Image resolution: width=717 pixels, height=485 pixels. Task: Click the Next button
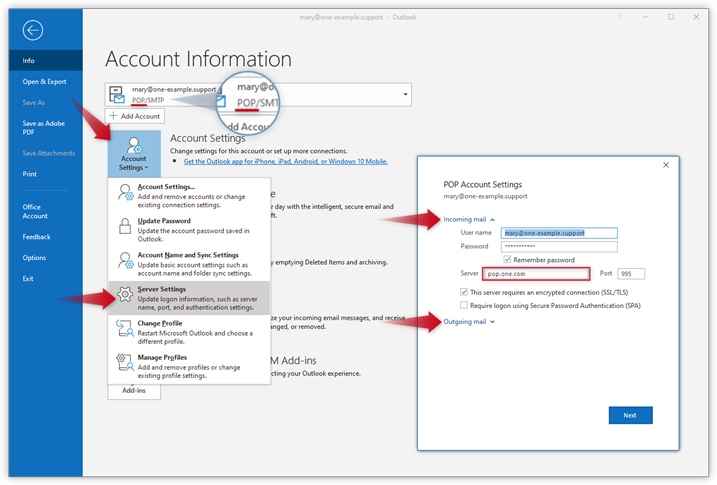point(630,415)
